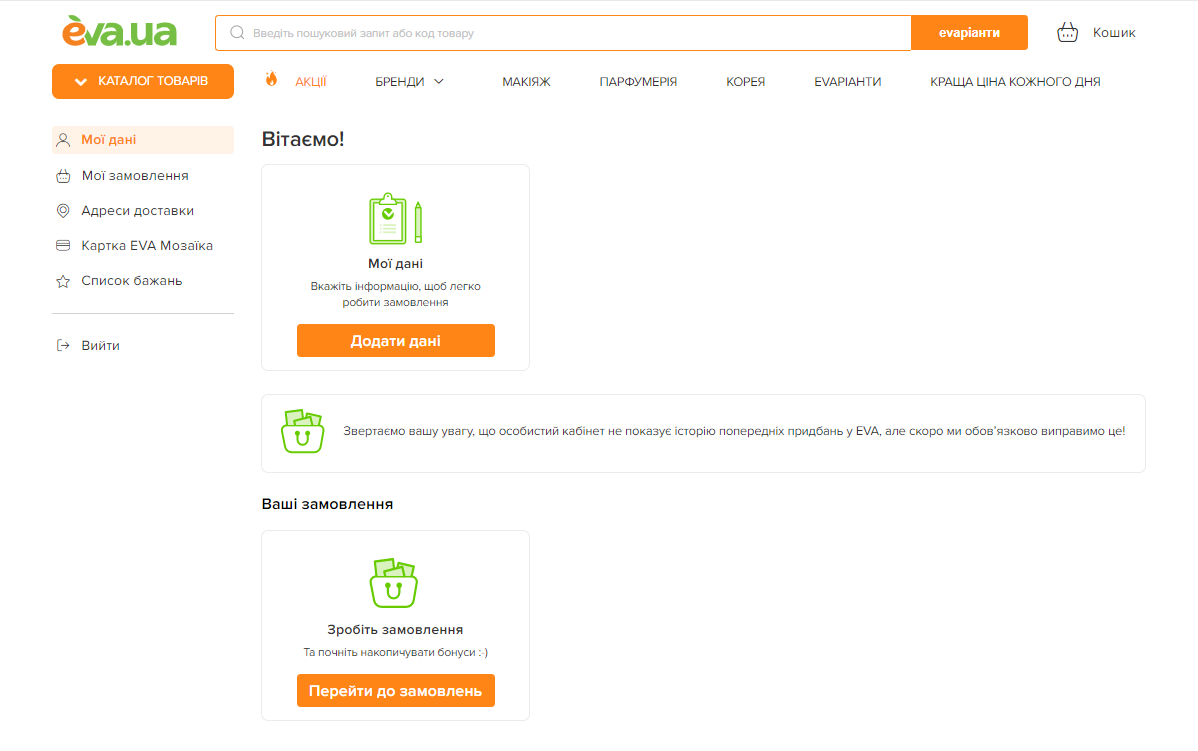Click the logout arrow icon
1198x751 pixels.
[x=63, y=345]
